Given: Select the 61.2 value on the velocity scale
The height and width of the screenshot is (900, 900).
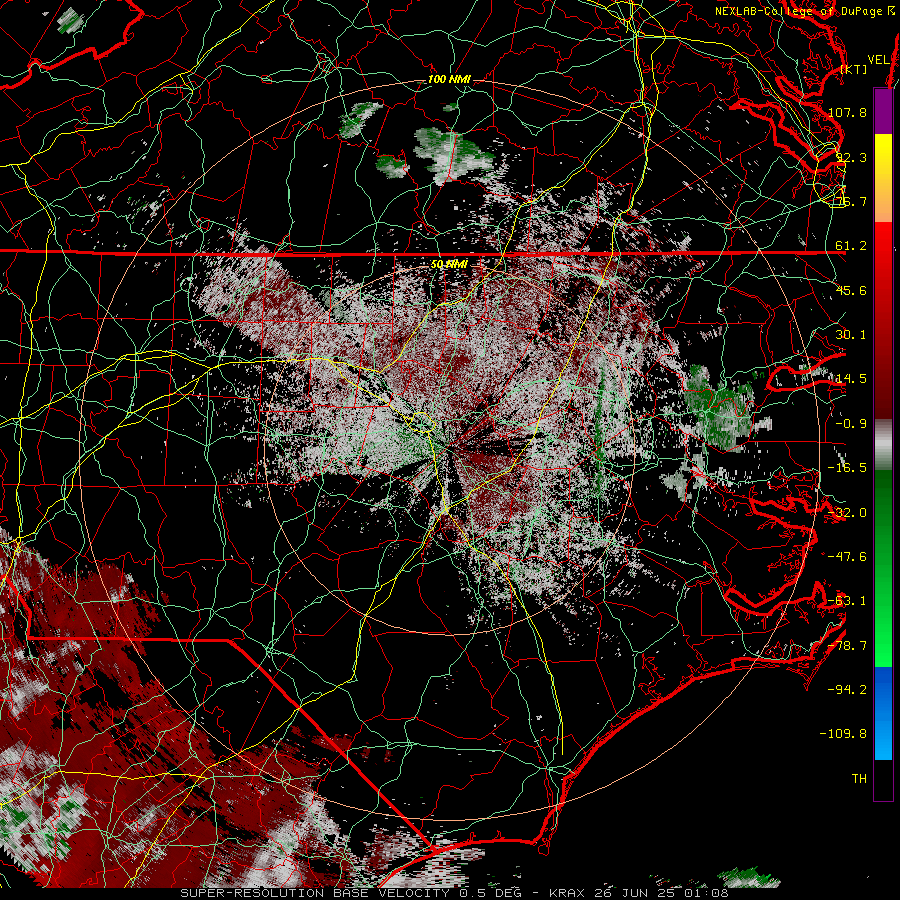Looking at the screenshot, I should click(851, 246).
